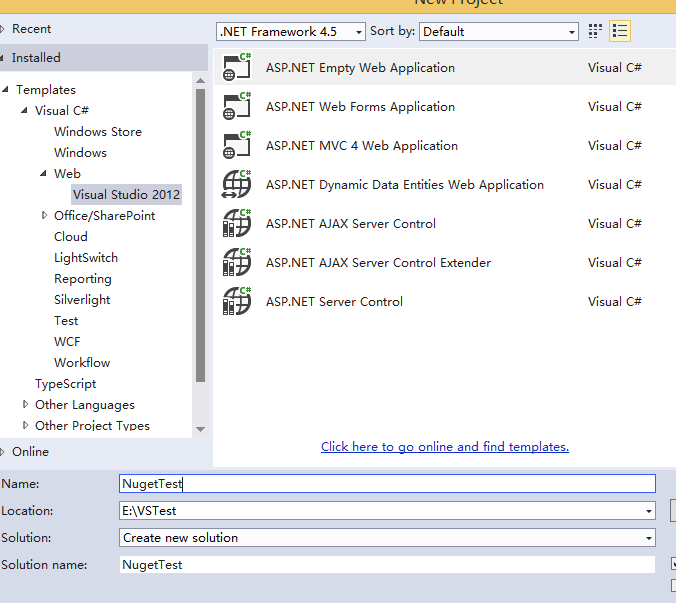Select the Cloud template category
The image size is (676, 603).
click(x=71, y=237)
